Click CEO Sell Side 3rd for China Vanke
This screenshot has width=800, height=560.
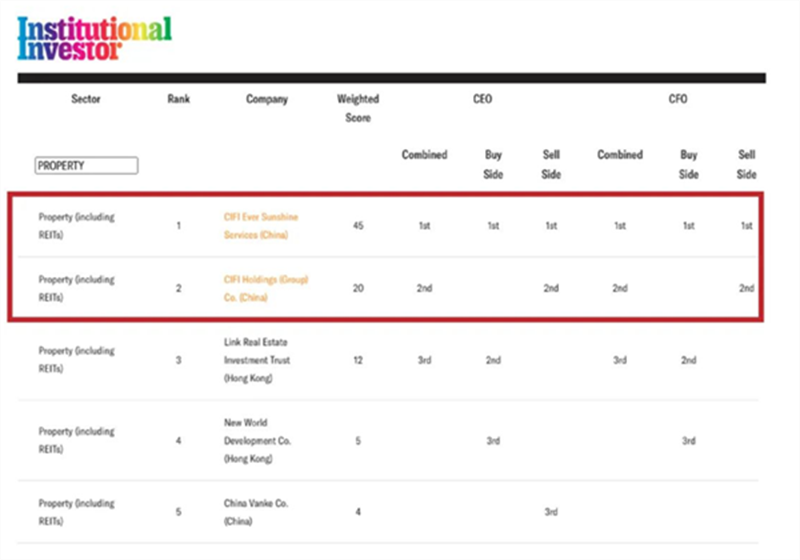(551, 512)
